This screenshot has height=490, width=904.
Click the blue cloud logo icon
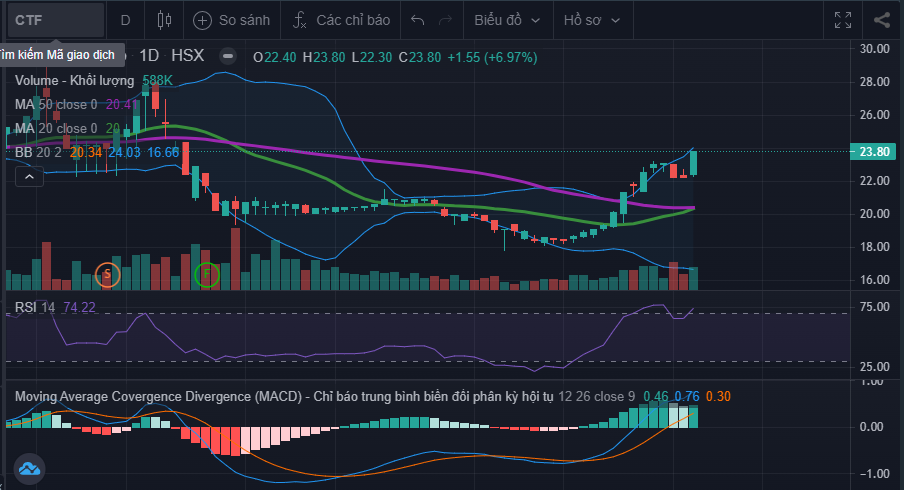29,468
